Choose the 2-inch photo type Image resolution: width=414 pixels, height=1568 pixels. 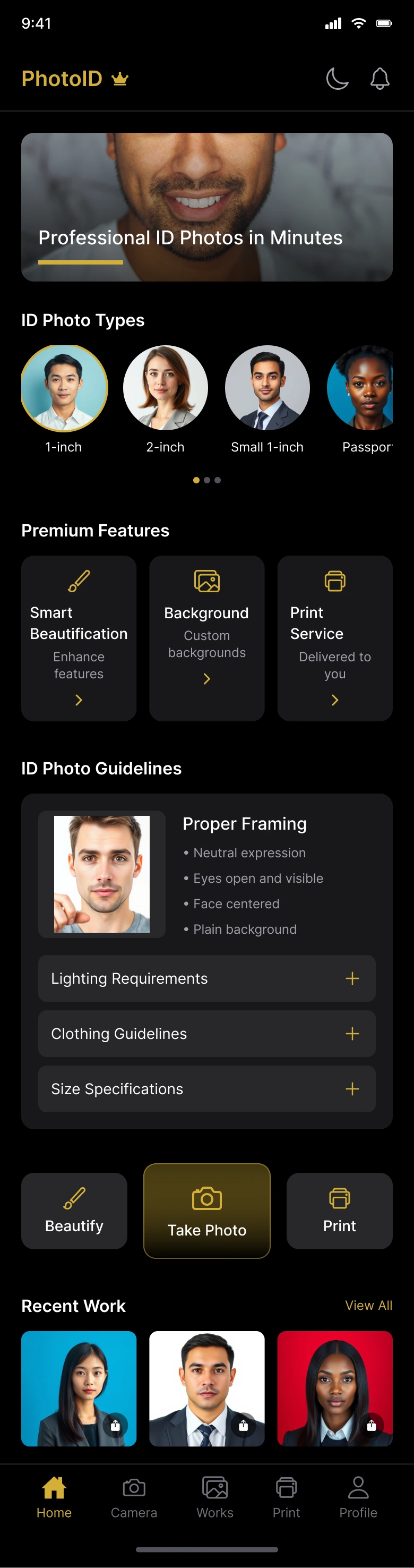tap(166, 388)
